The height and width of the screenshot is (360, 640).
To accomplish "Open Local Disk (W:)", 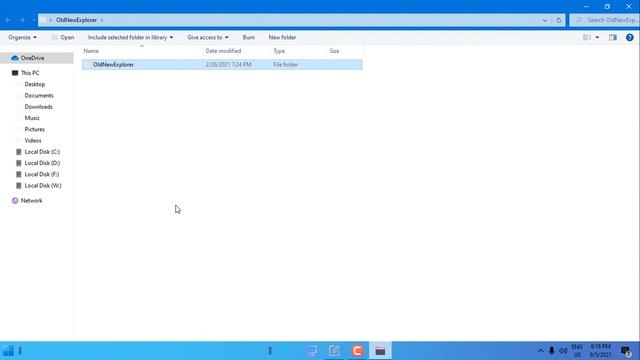I will point(43,185).
